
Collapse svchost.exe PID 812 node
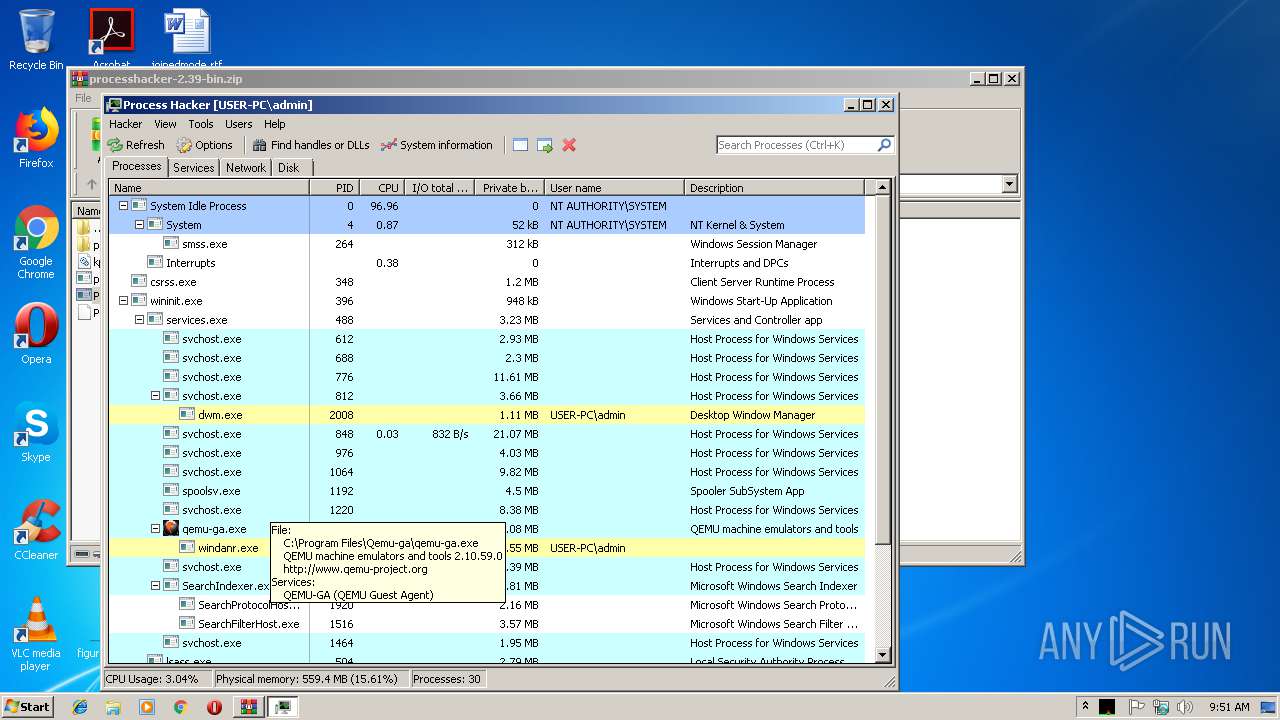156,396
